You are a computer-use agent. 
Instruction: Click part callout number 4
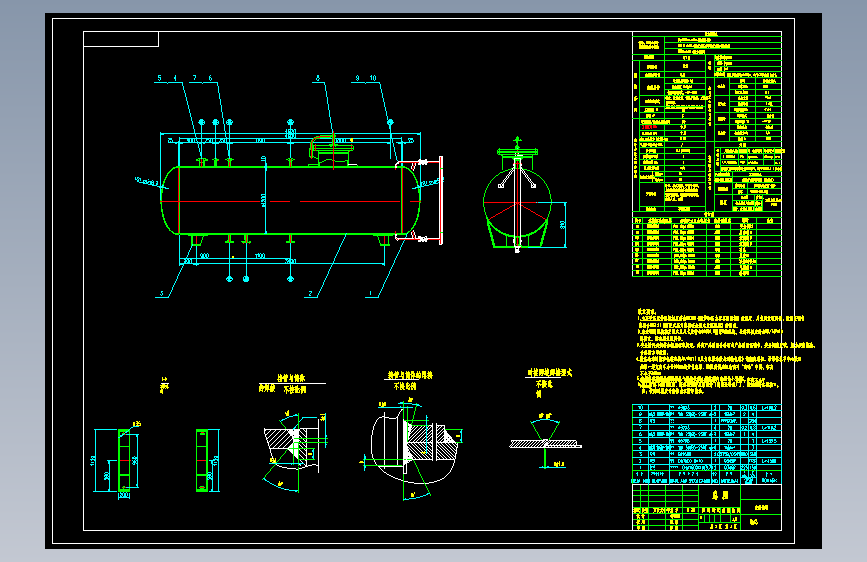(x=175, y=78)
